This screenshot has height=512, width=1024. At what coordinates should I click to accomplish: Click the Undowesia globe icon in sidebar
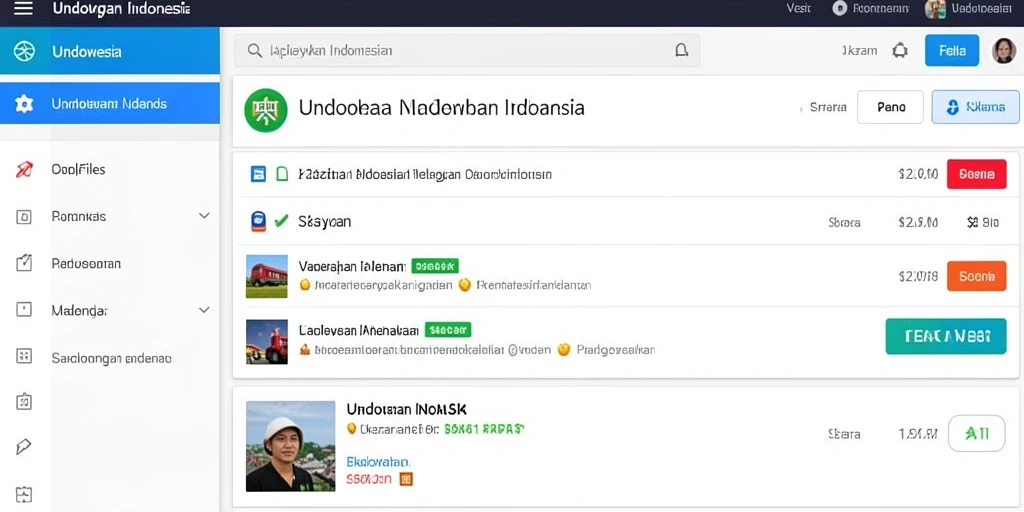point(24,51)
